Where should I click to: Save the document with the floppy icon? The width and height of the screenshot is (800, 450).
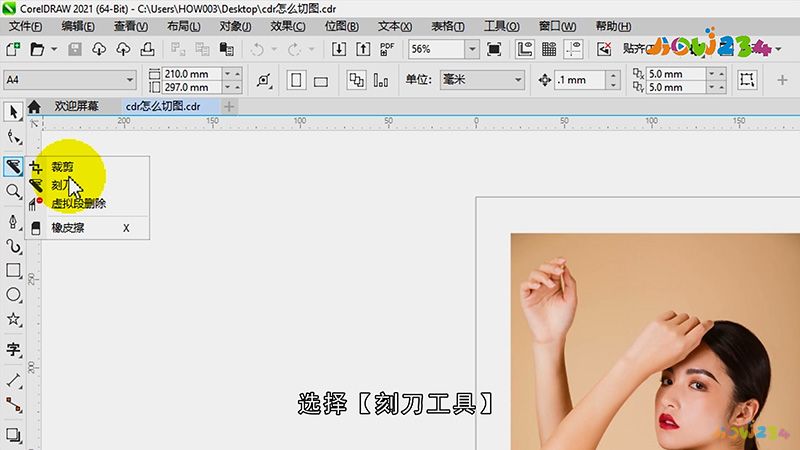pos(75,49)
